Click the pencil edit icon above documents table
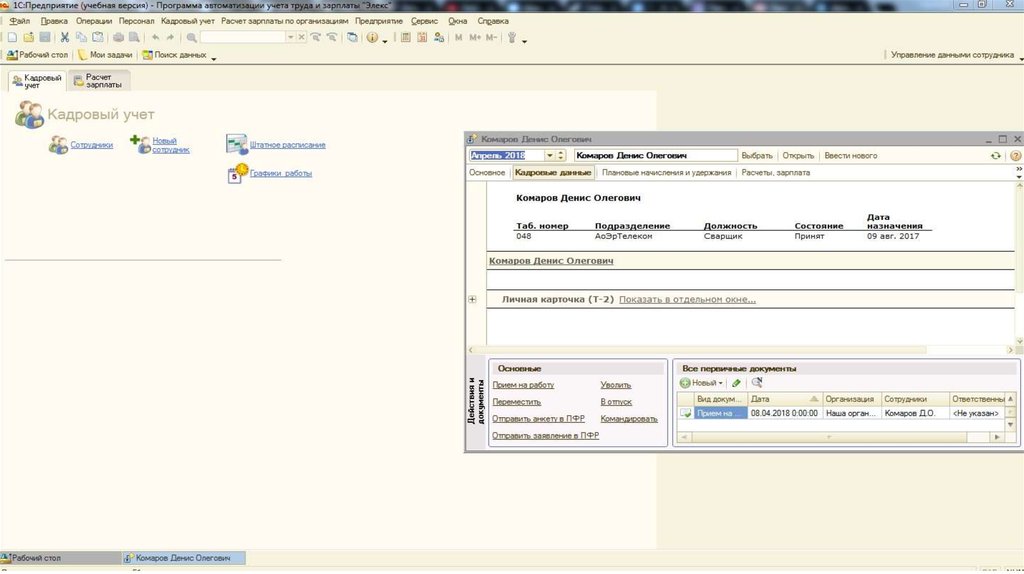 (736, 383)
